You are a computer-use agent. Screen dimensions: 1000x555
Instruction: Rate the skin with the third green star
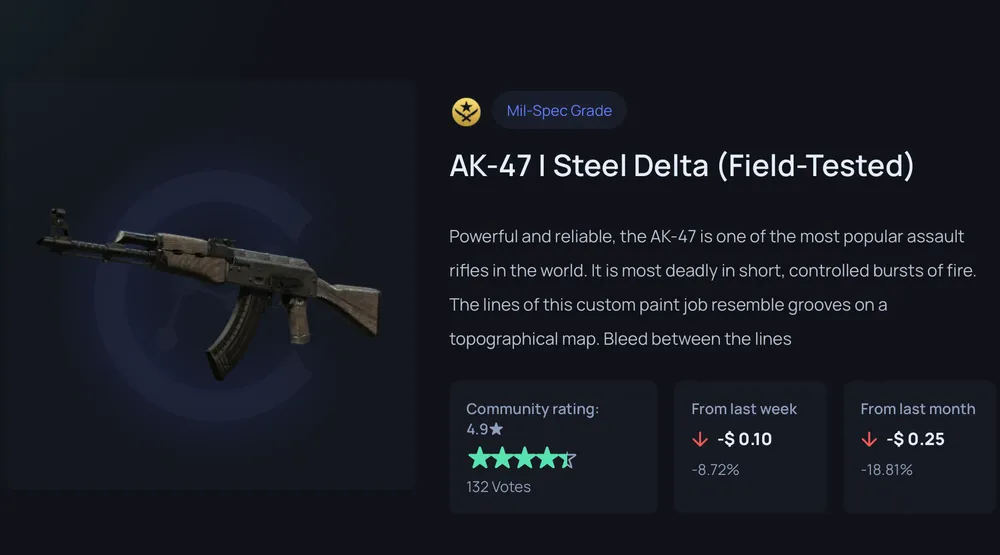(x=525, y=458)
